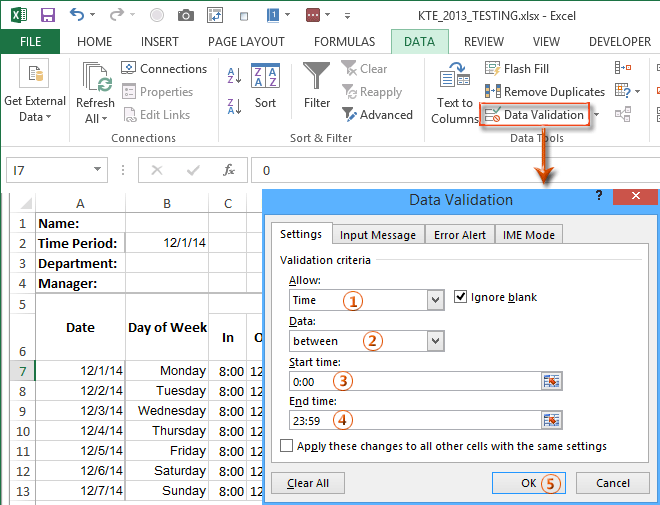Toggle the Ignore blank checkbox
Image resolution: width=660 pixels, height=505 pixels.
tap(461, 297)
